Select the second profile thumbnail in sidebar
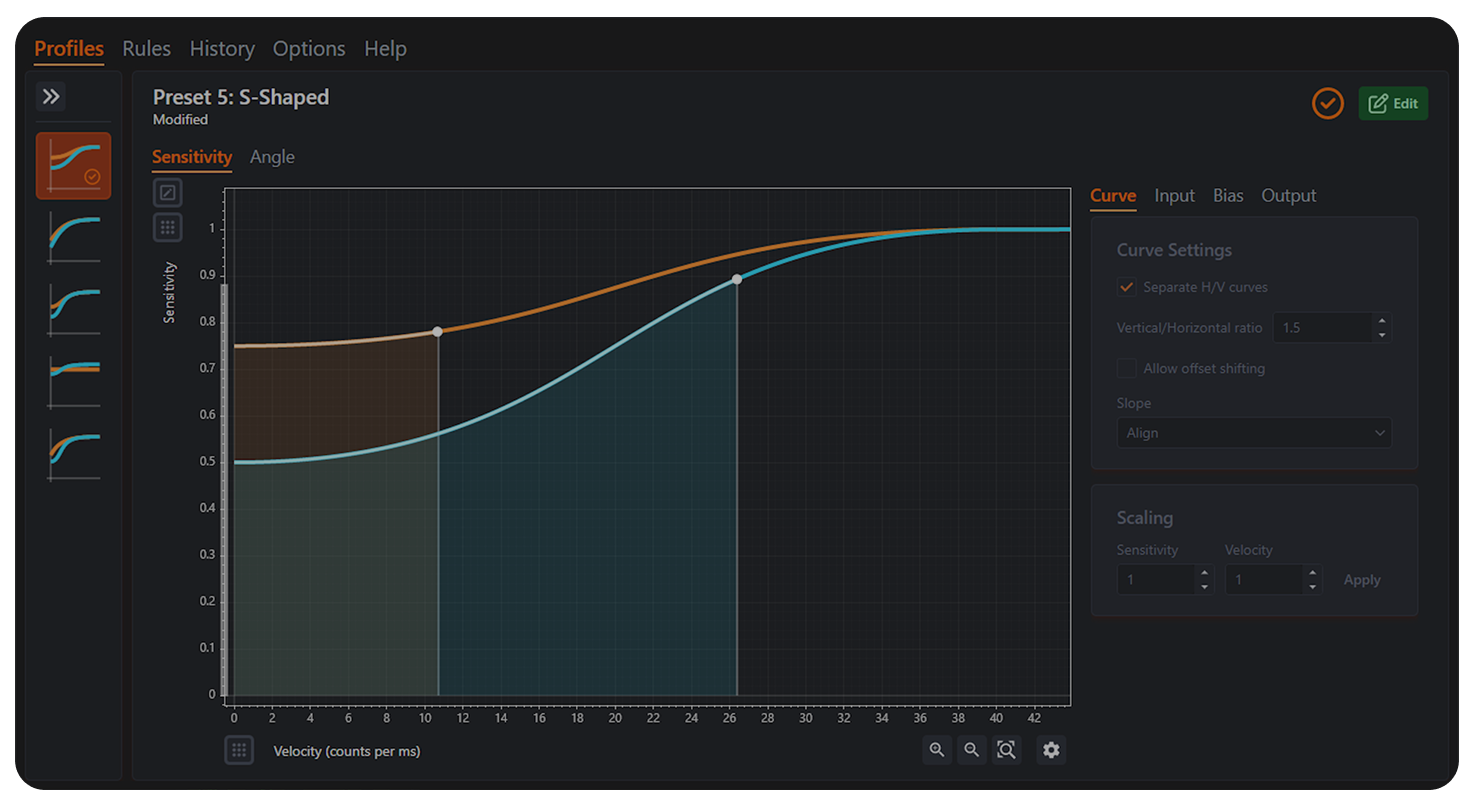The height and width of the screenshot is (803, 1474). click(74, 236)
